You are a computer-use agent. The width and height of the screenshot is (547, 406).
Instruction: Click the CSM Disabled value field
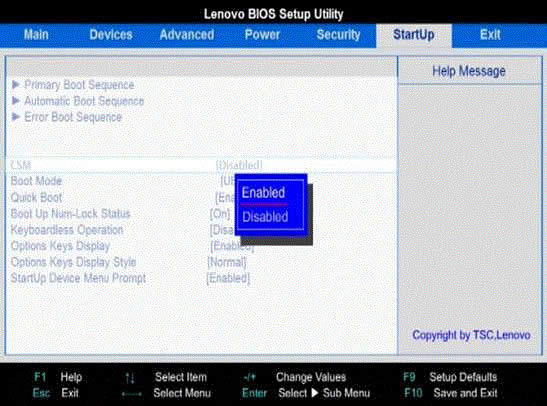(239, 165)
